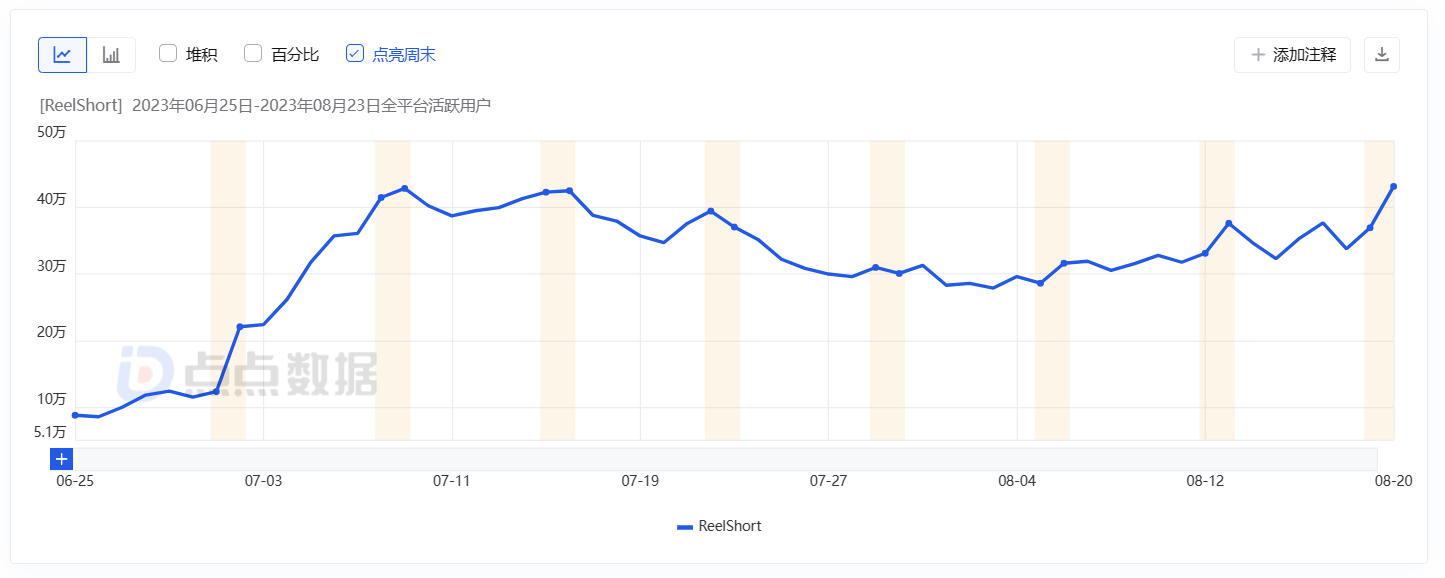
Task: Enable the 百分比 percentage checkbox
Action: coord(253,54)
